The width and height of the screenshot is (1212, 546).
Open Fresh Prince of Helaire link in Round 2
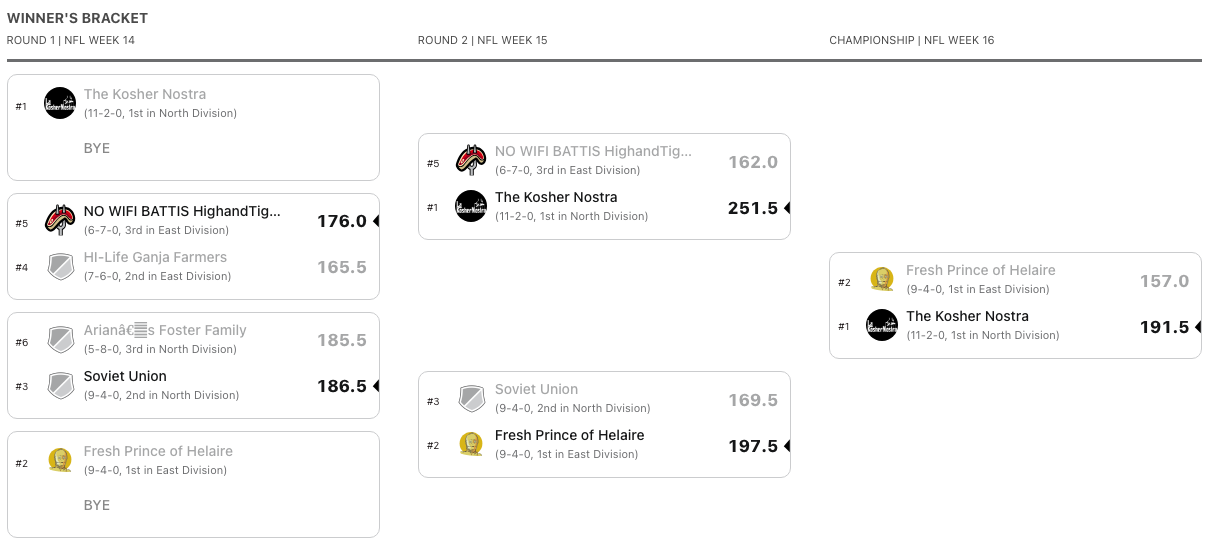click(x=569, y=435)
